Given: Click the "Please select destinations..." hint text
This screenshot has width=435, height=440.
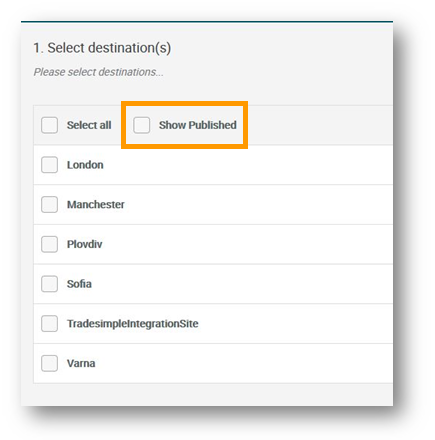Looking at the screenshot, I should [x=99, y=72].
